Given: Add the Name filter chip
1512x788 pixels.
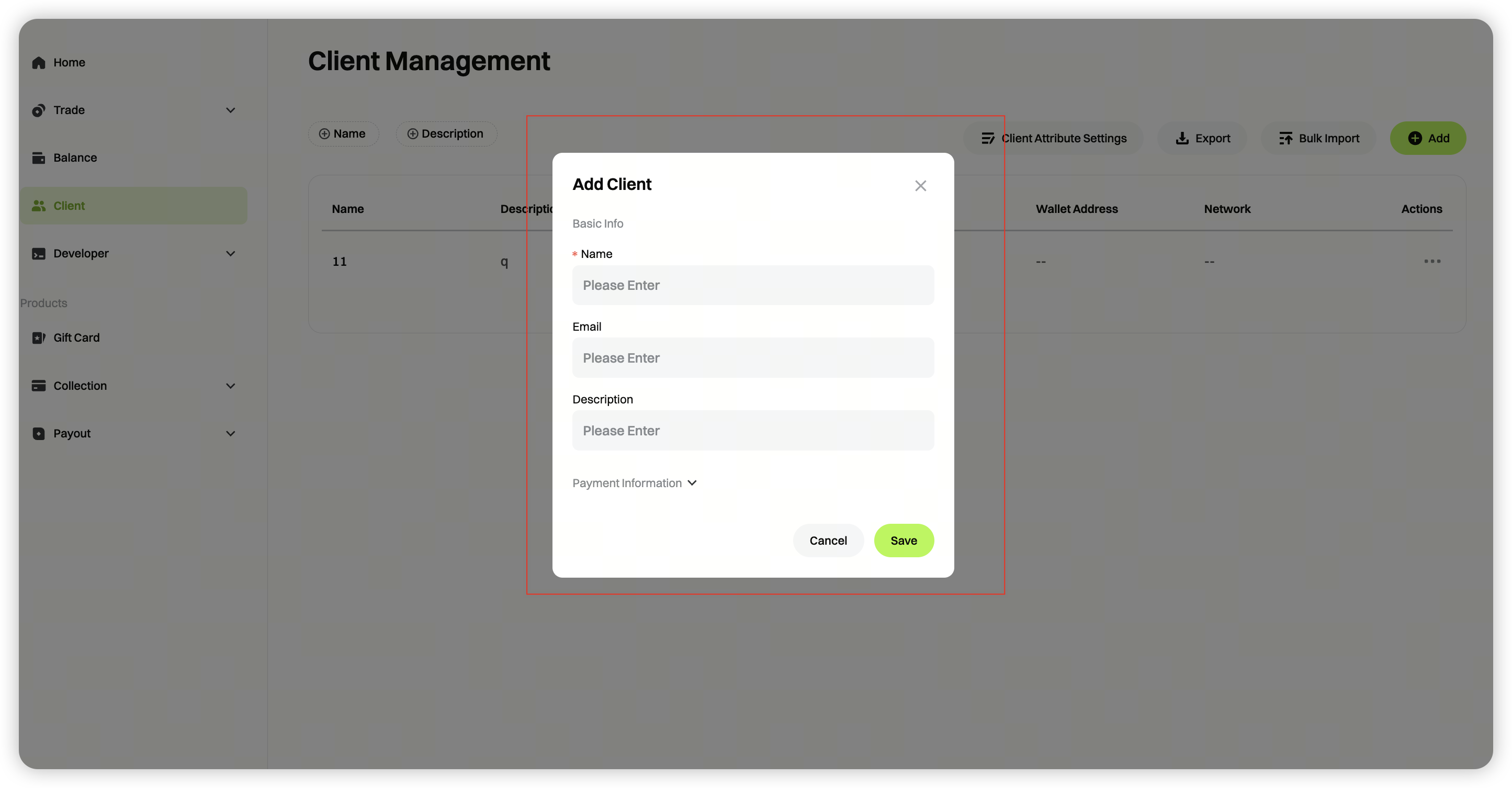Looking at the screenshot, I should pos(343,134).
